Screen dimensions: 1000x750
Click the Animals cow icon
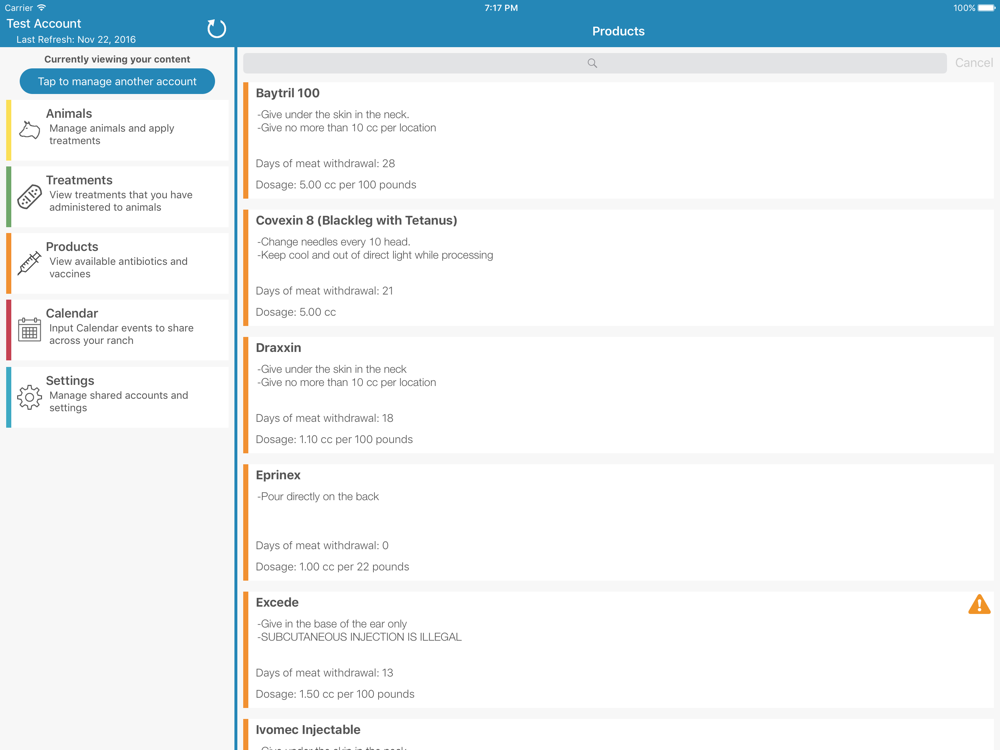(29, 130)
